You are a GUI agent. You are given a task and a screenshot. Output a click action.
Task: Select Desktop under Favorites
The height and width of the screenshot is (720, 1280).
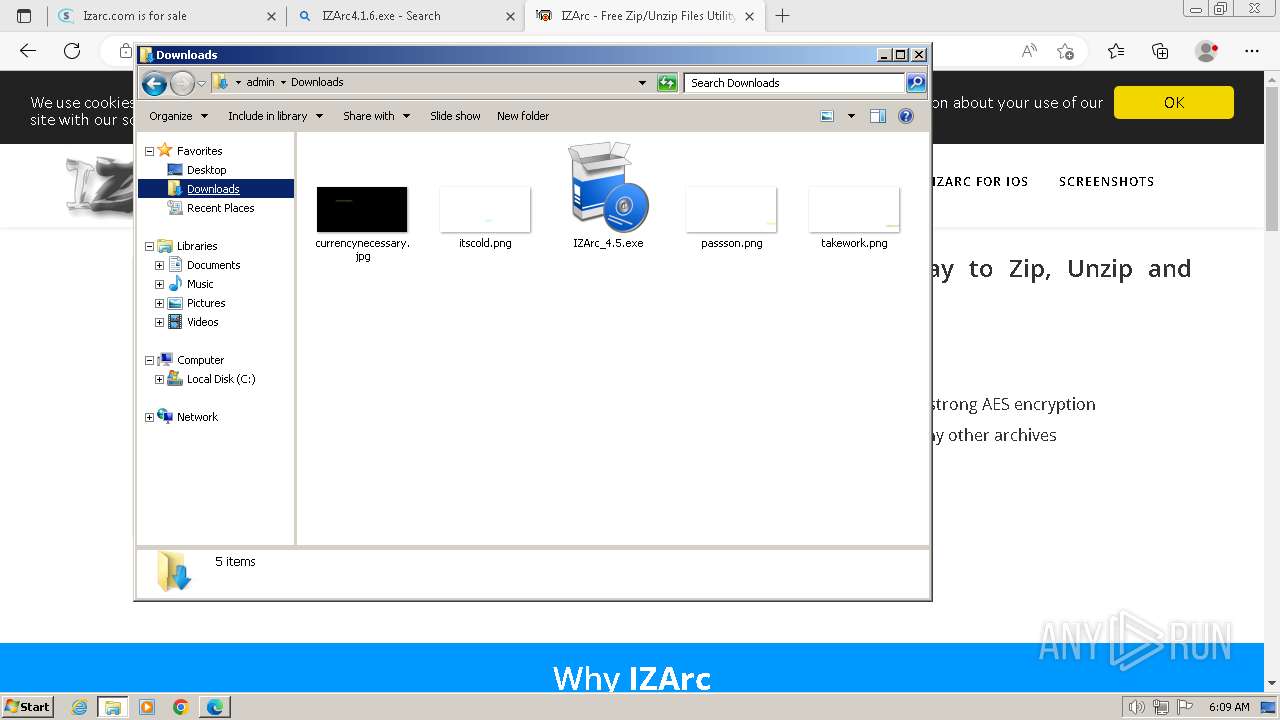point(206,170)
